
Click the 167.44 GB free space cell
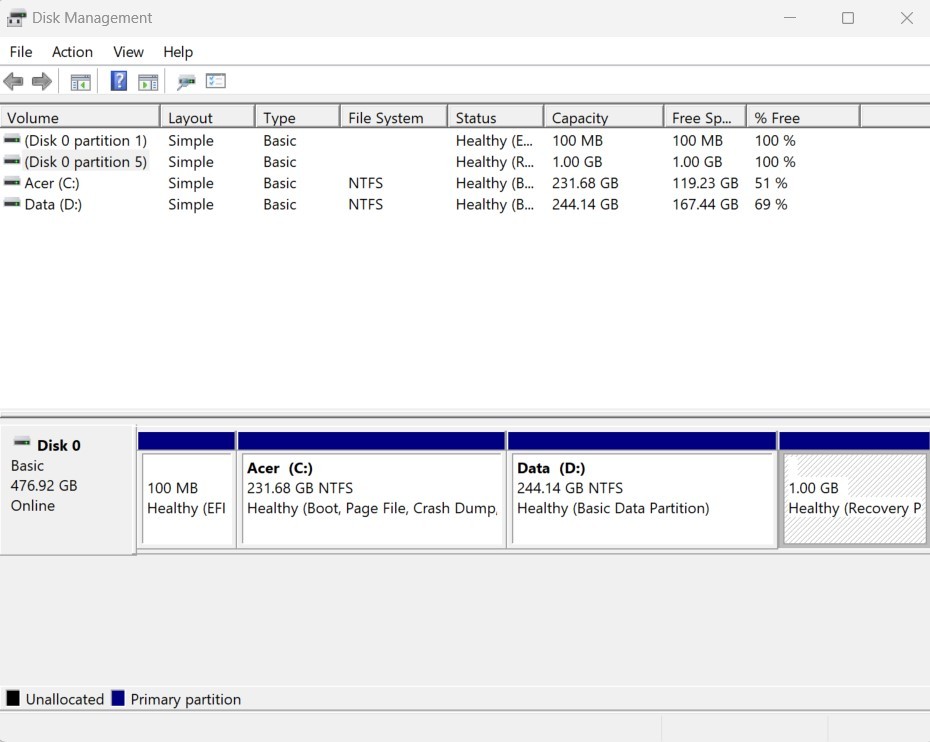705,205
